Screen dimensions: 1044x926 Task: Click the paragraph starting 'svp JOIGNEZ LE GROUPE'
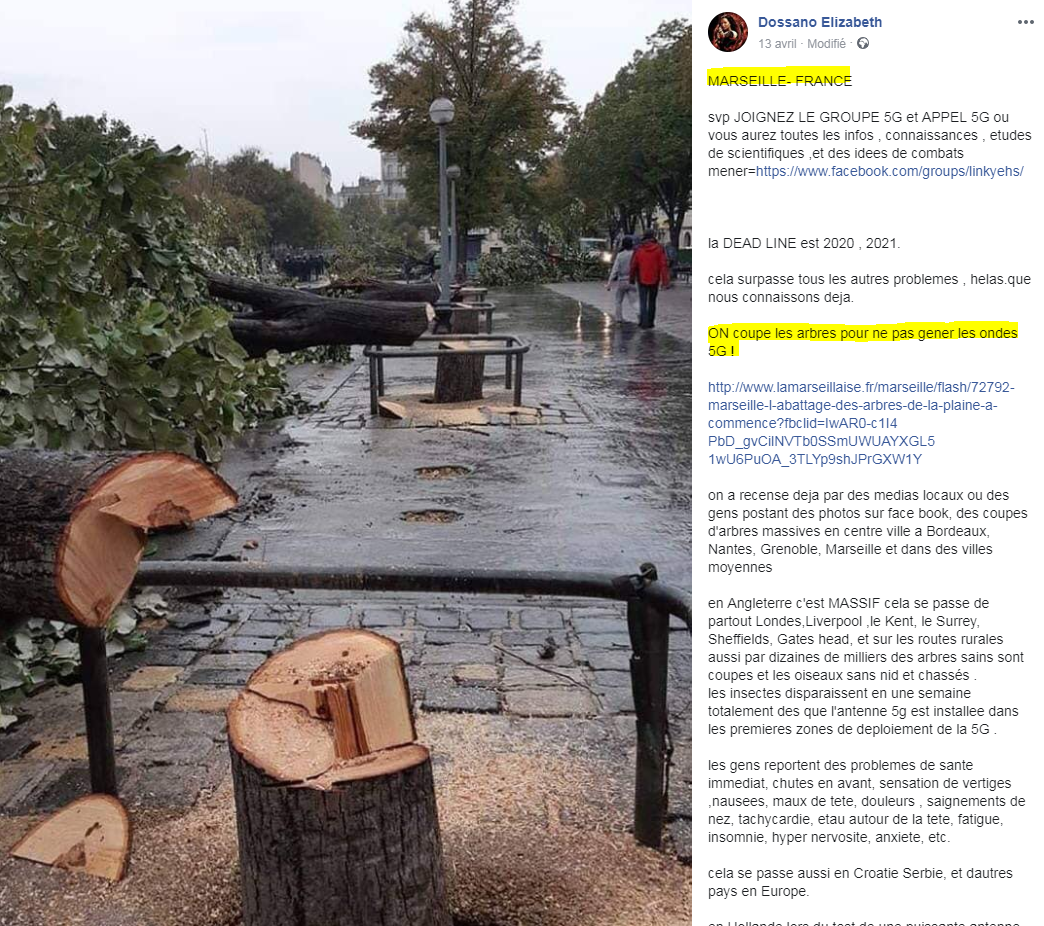point(870,144)
